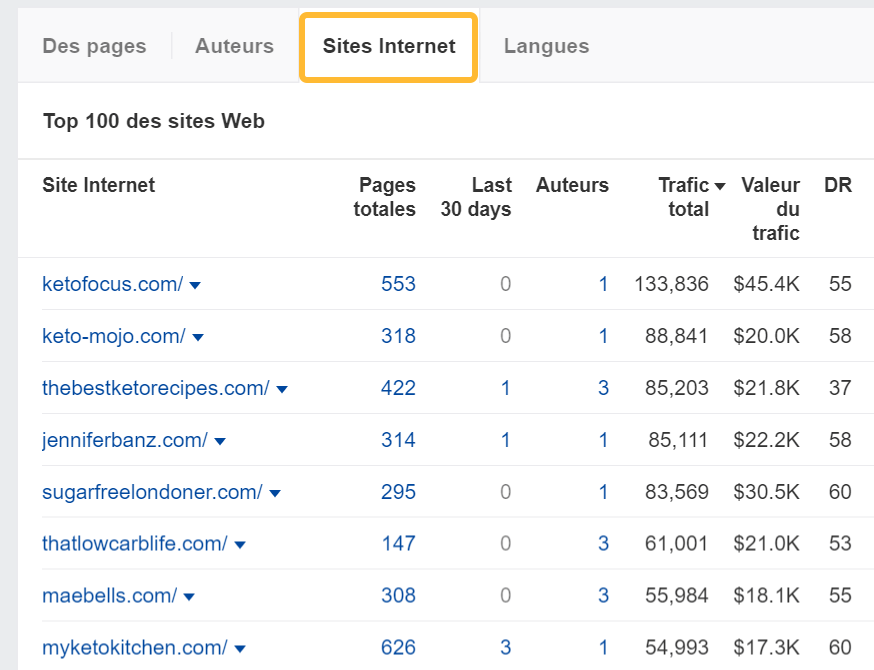The height and width of the screenshot is (670, 874).
Task: Open the dropdown next to thatlowcarblife.com
Action: click(240, 543)
